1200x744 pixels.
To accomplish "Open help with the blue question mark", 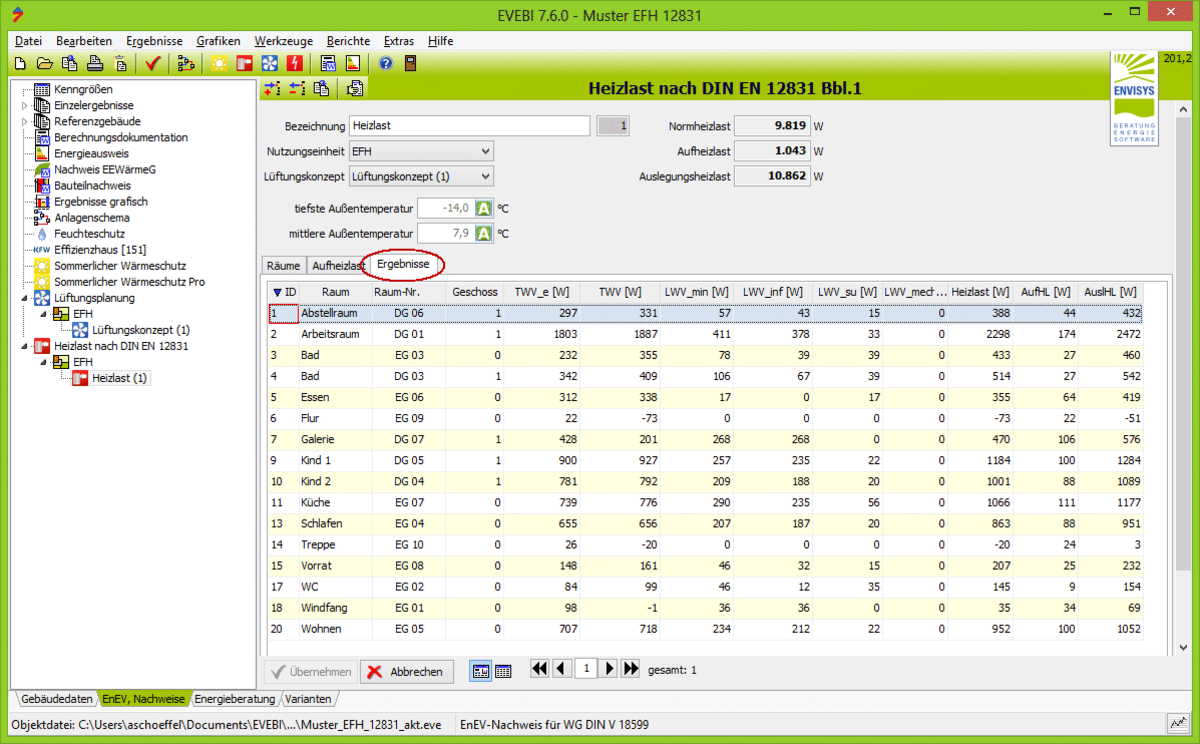I will pos(385,63).
